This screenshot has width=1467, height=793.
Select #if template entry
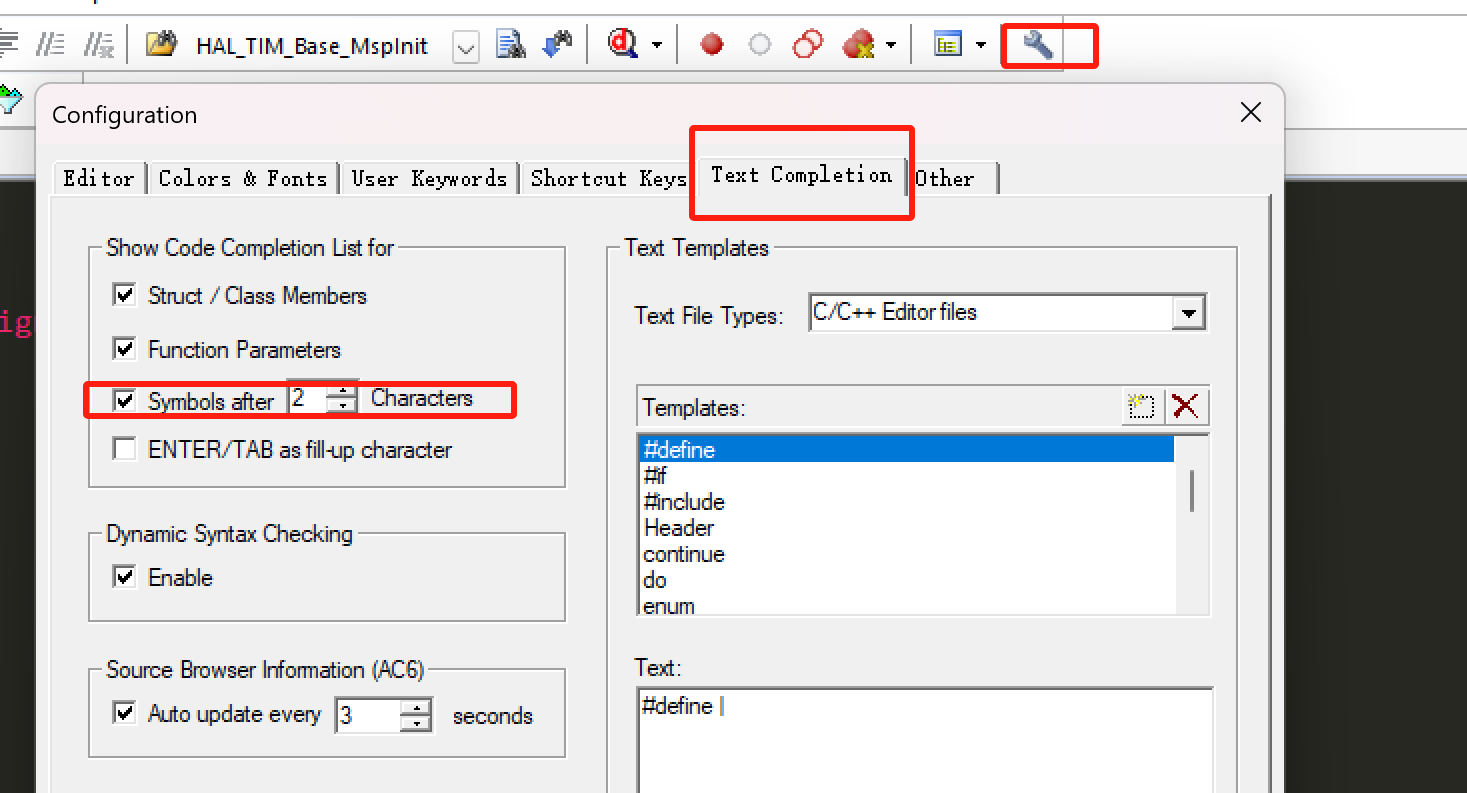click(x=905, y=476)
